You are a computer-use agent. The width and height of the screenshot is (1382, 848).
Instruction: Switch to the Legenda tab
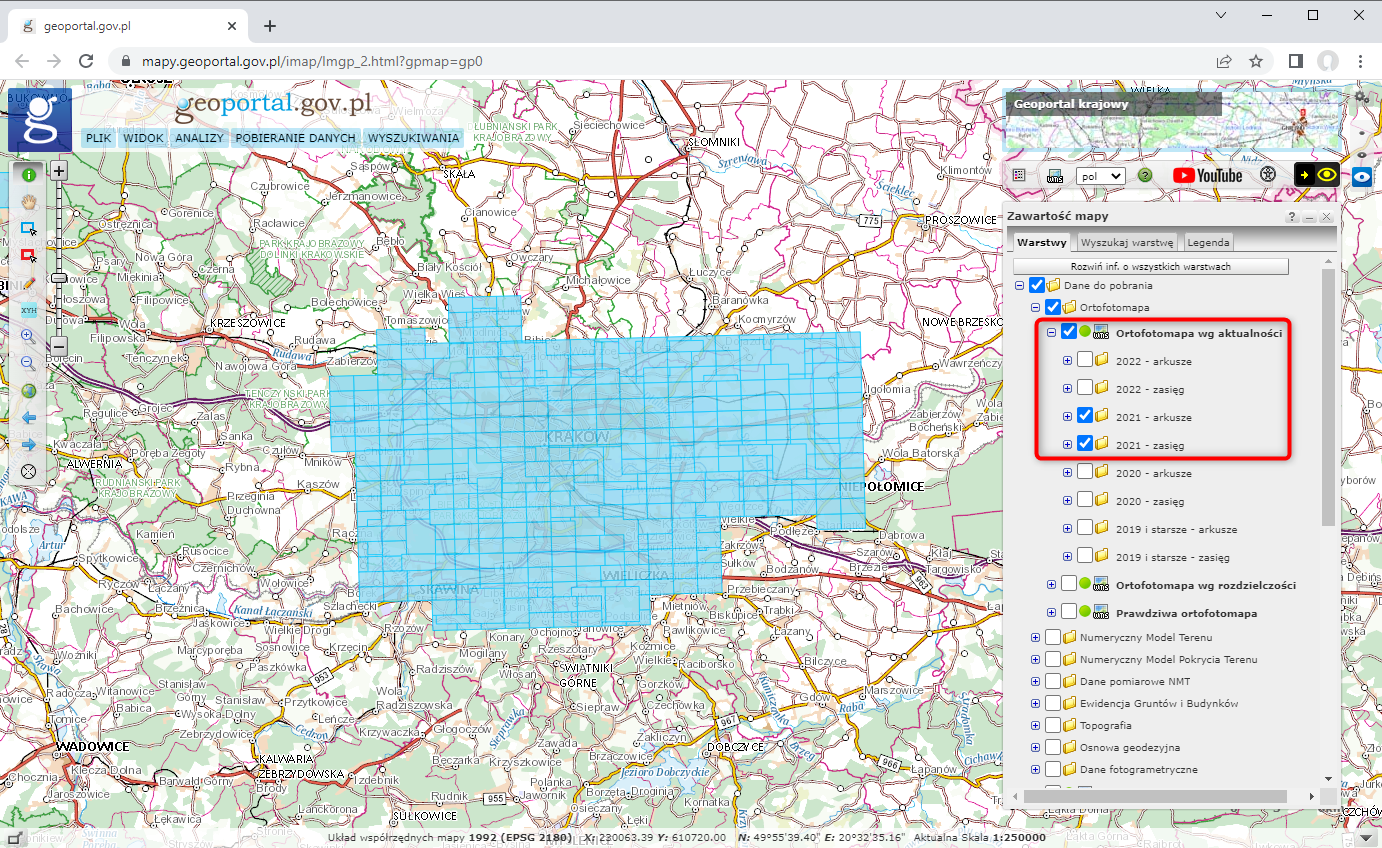point(1208,242)
